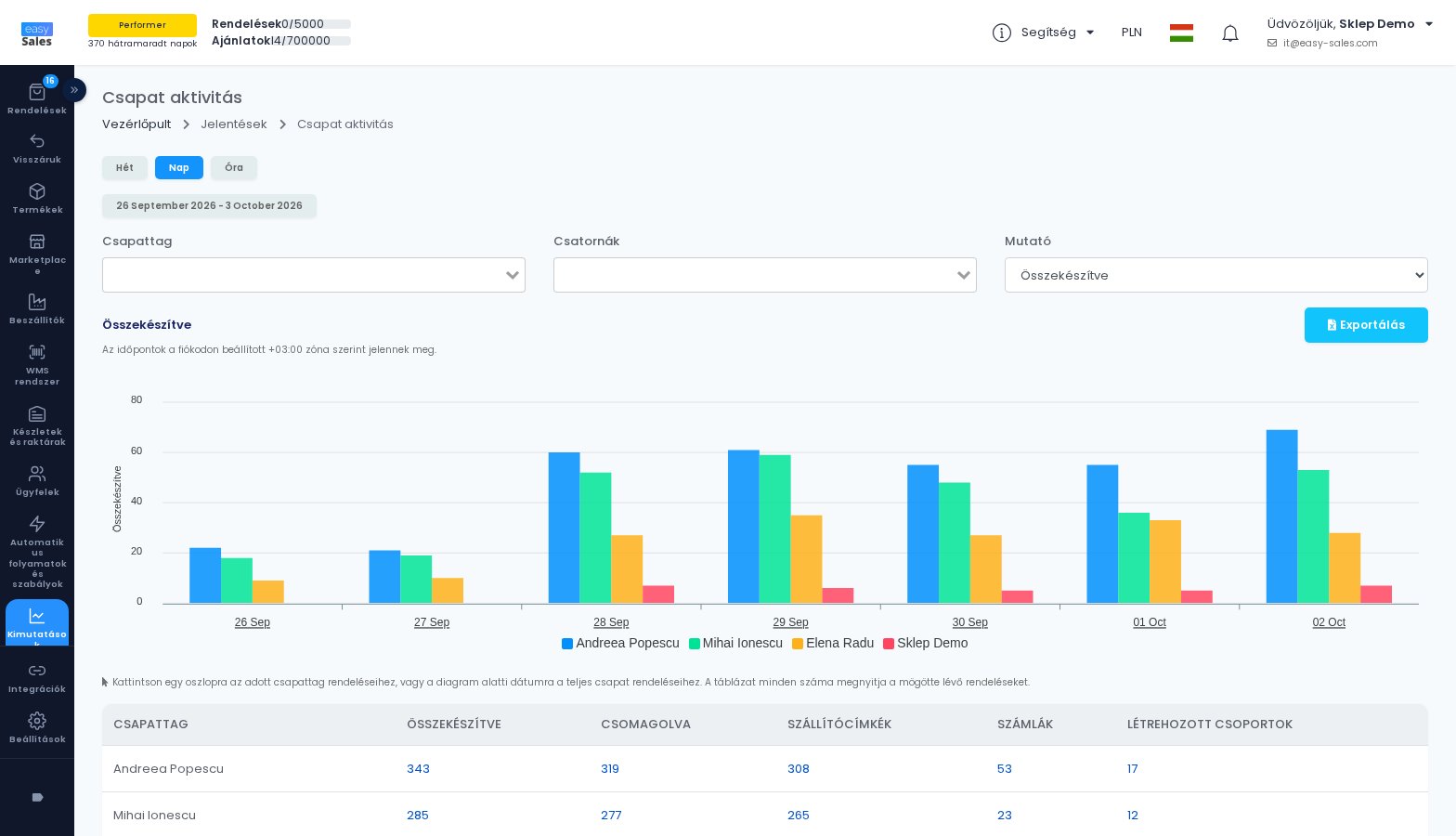Image resolution: width=1456 pixels, height=836 pixels.
Task: Open Termékek products sidebar icon
Action: [37, 191]
